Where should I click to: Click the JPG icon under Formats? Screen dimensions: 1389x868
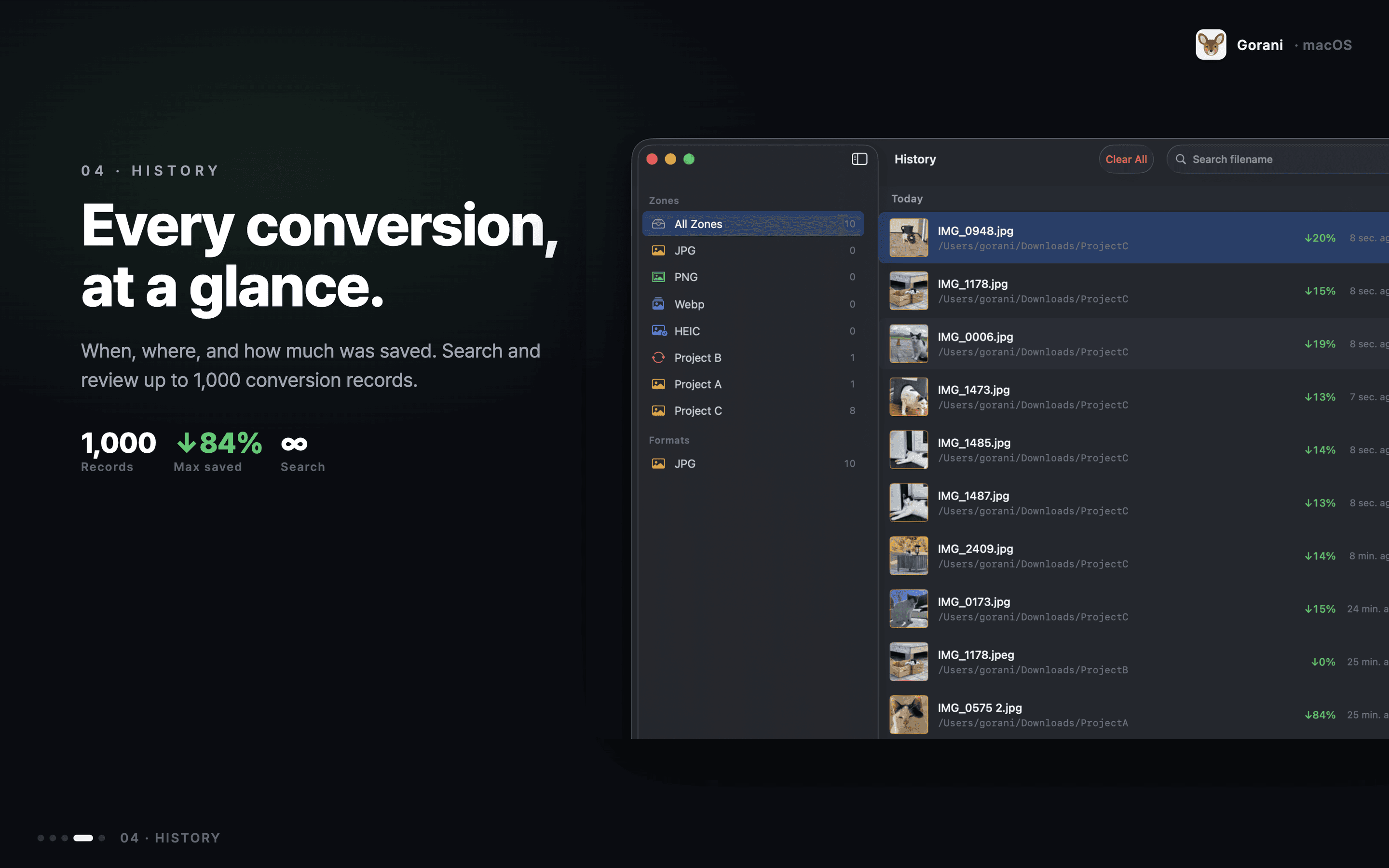click(658, 463)
